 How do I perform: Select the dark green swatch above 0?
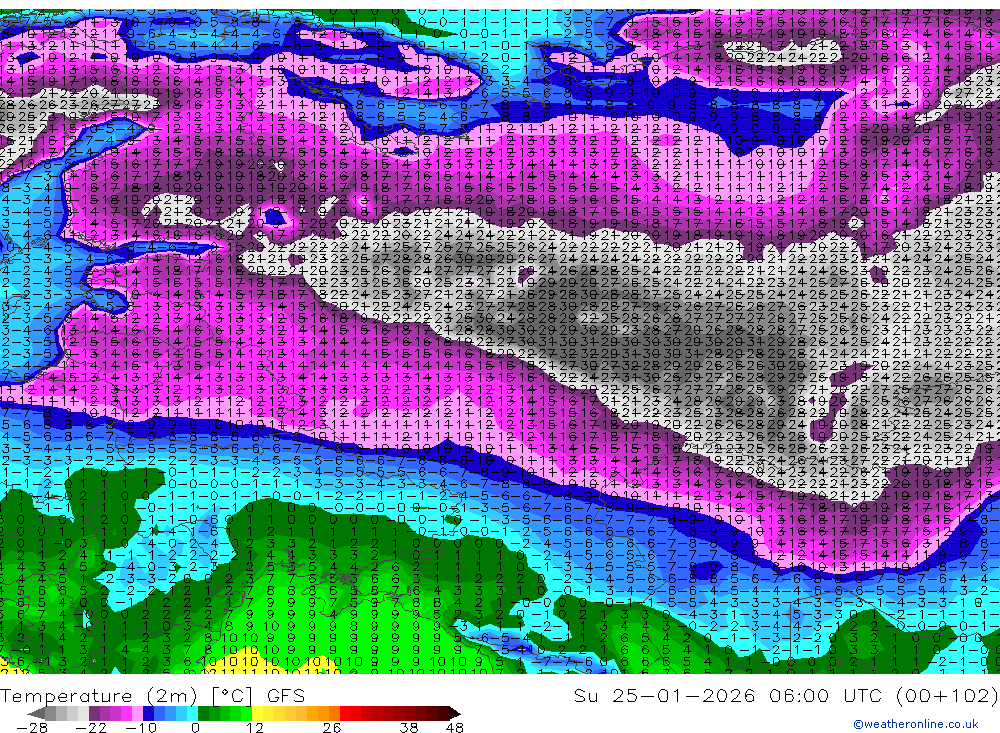[x=203, y=713]
